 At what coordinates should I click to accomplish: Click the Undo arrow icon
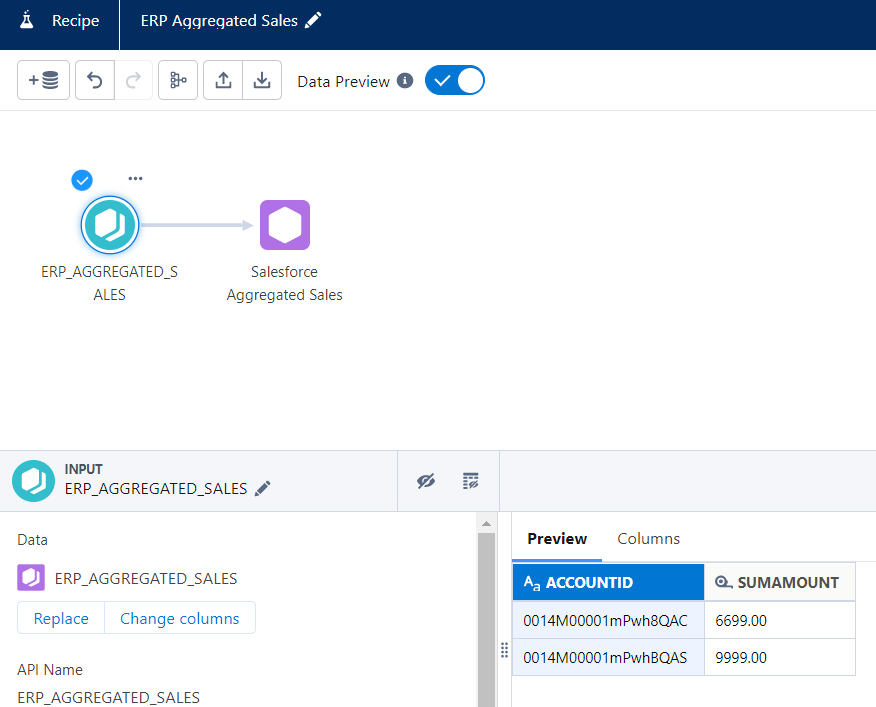pos(96,81)
